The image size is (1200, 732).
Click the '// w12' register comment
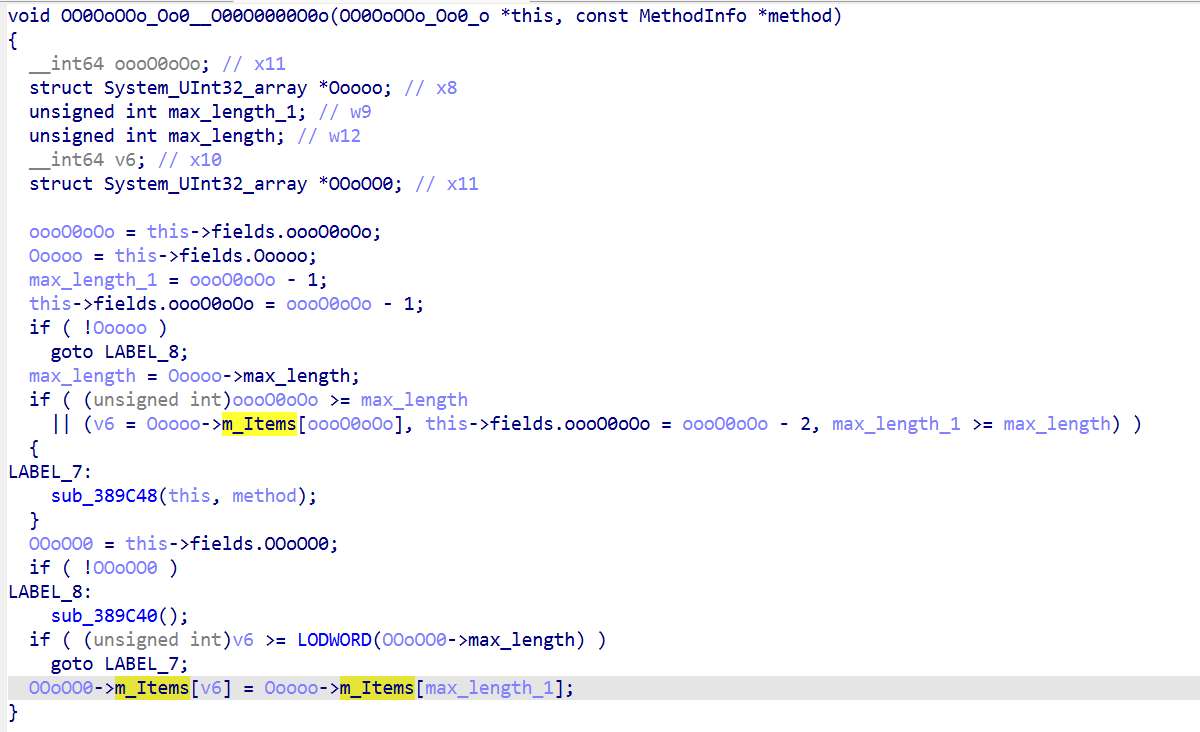[x=329, y=136]
